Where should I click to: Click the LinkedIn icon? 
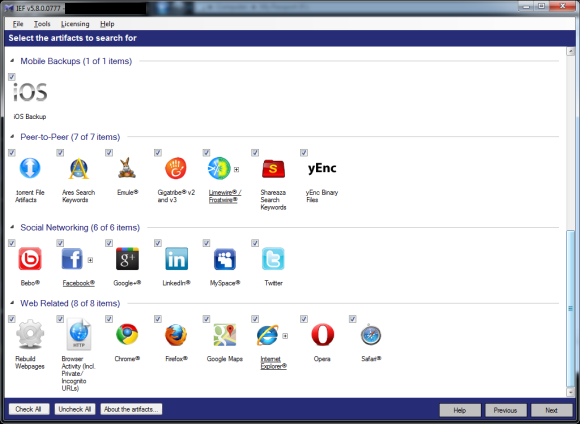point(176,259)
